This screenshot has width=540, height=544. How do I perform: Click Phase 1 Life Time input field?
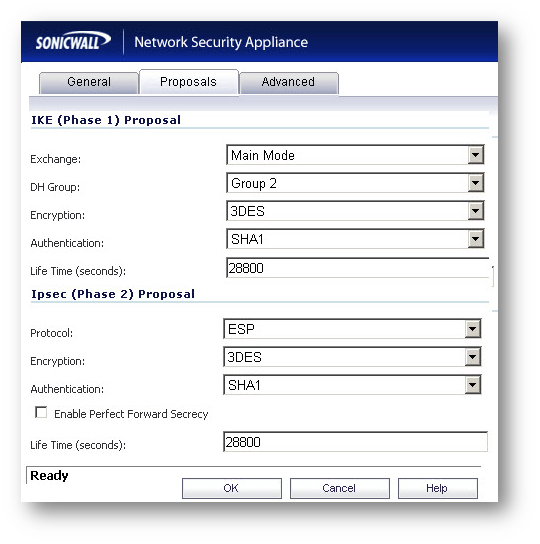click(x=357, y=268)
